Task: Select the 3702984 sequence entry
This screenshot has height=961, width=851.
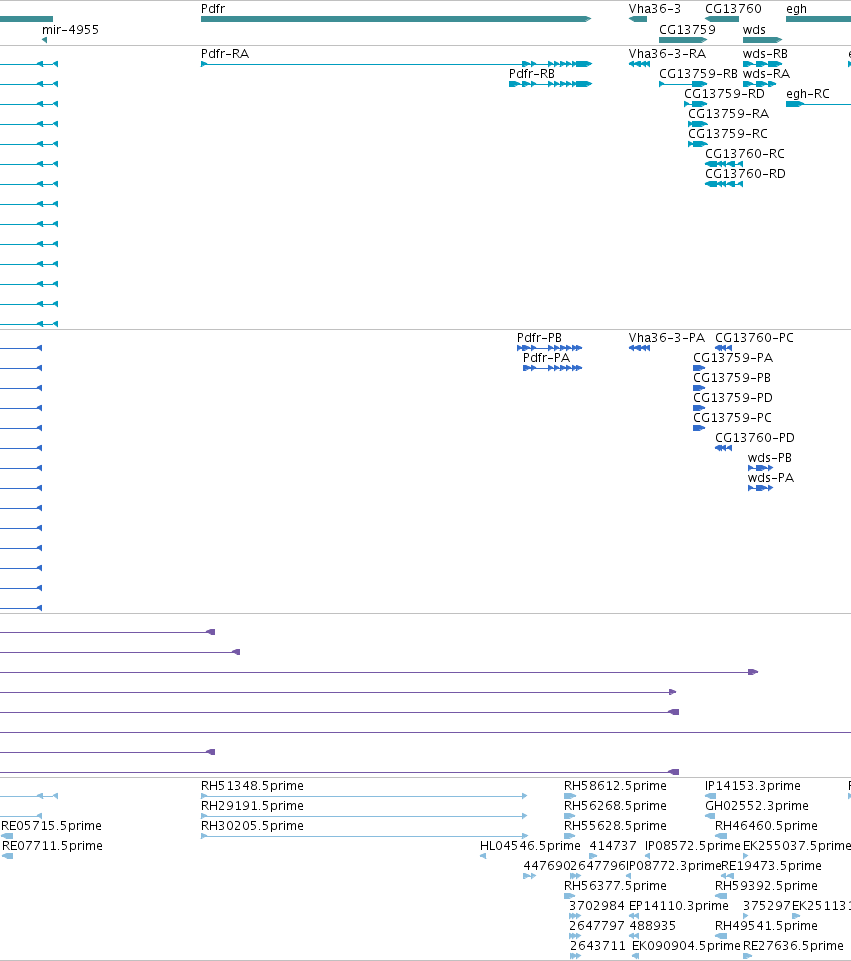Action: coord(597,906)
